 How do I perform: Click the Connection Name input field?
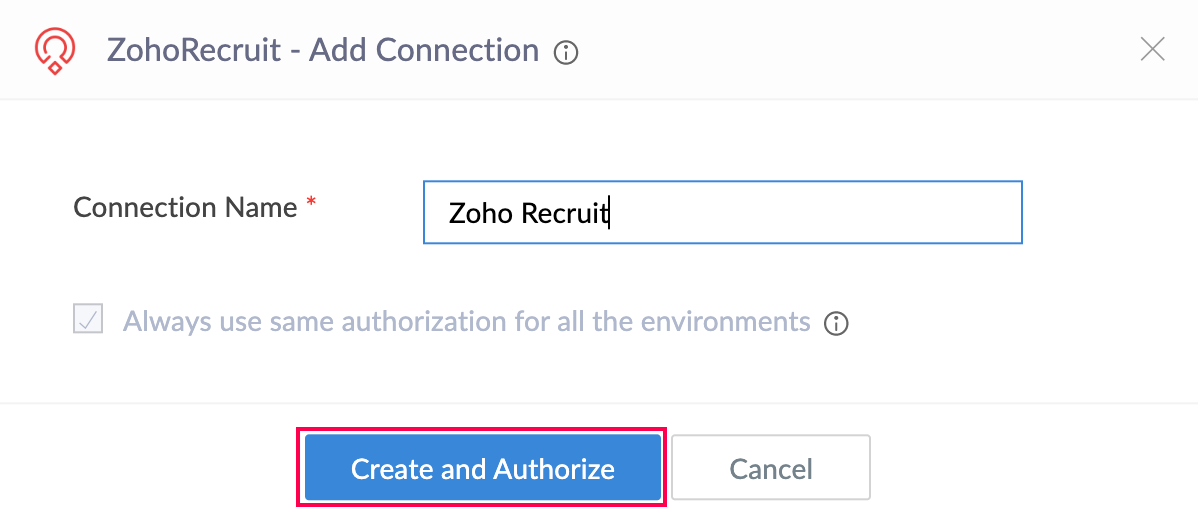coord(722,212)
